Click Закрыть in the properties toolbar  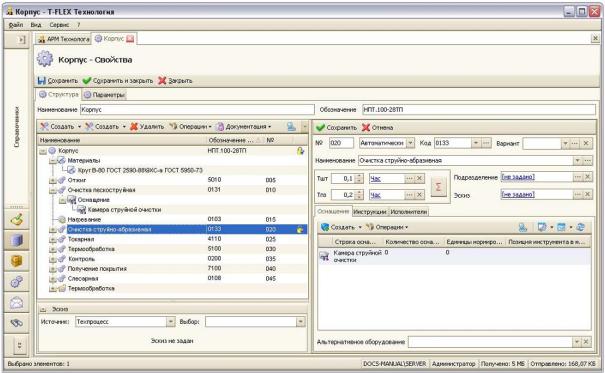tap(175, 81)
